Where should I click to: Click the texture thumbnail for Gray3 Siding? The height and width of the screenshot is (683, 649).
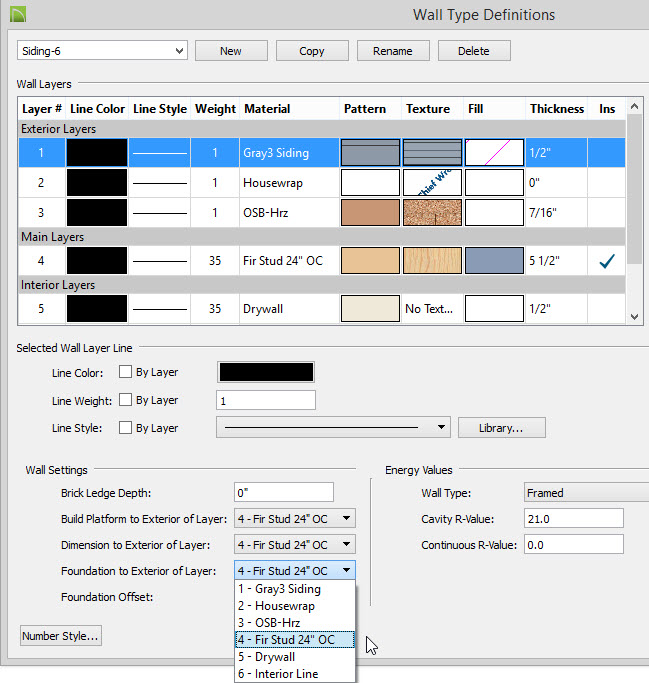433,152
